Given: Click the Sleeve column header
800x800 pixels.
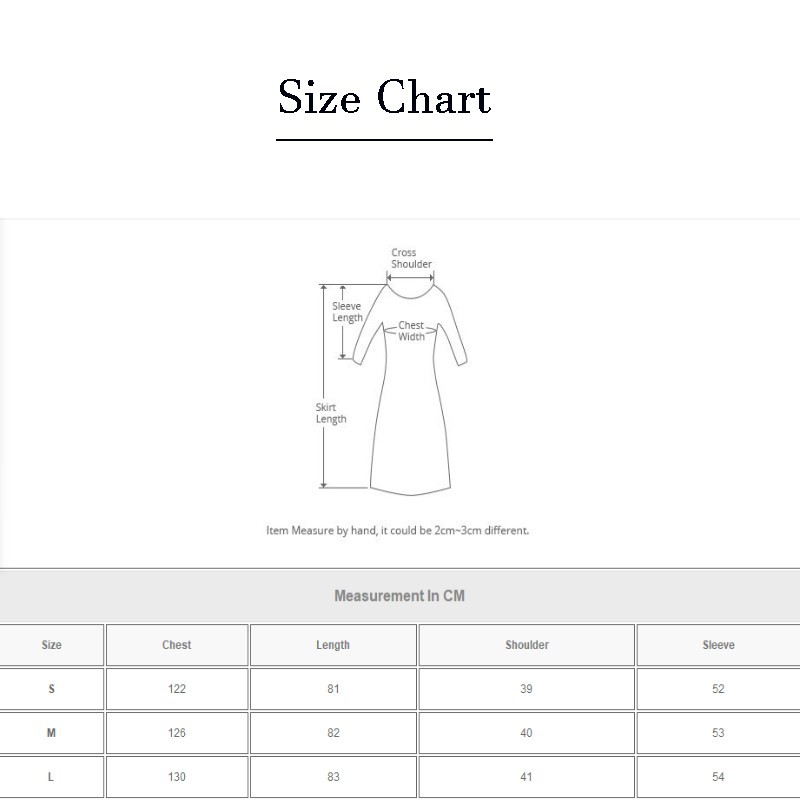Looking at the screenshot, I should point(718,645).
